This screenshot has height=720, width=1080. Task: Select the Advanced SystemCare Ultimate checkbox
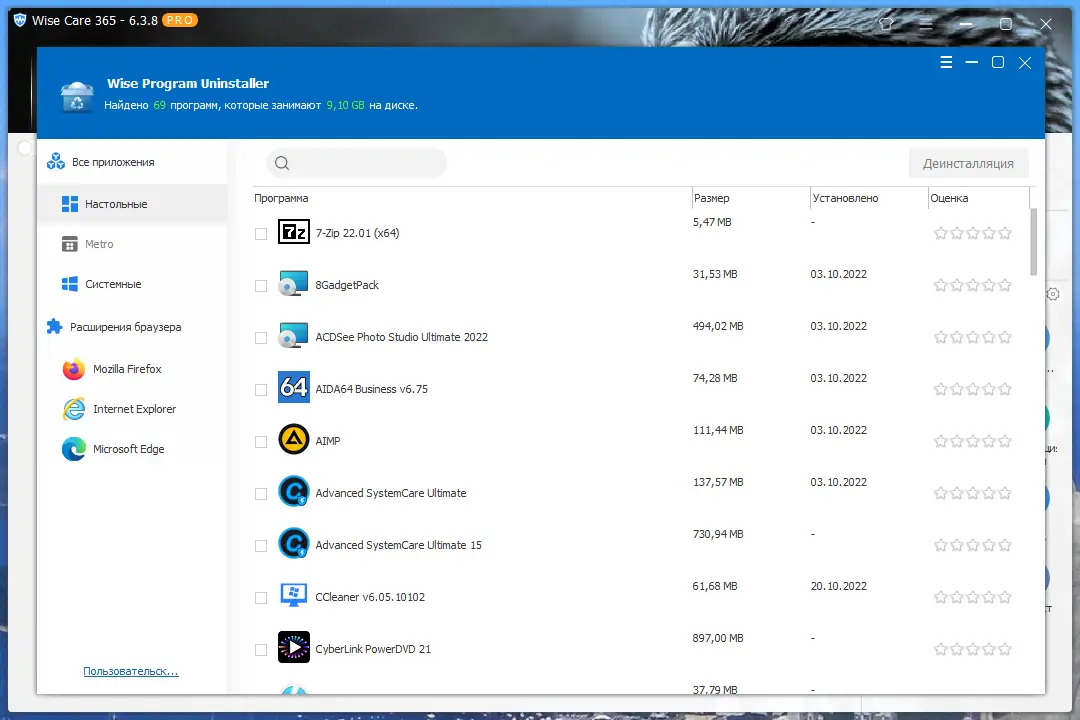(261, 493)
